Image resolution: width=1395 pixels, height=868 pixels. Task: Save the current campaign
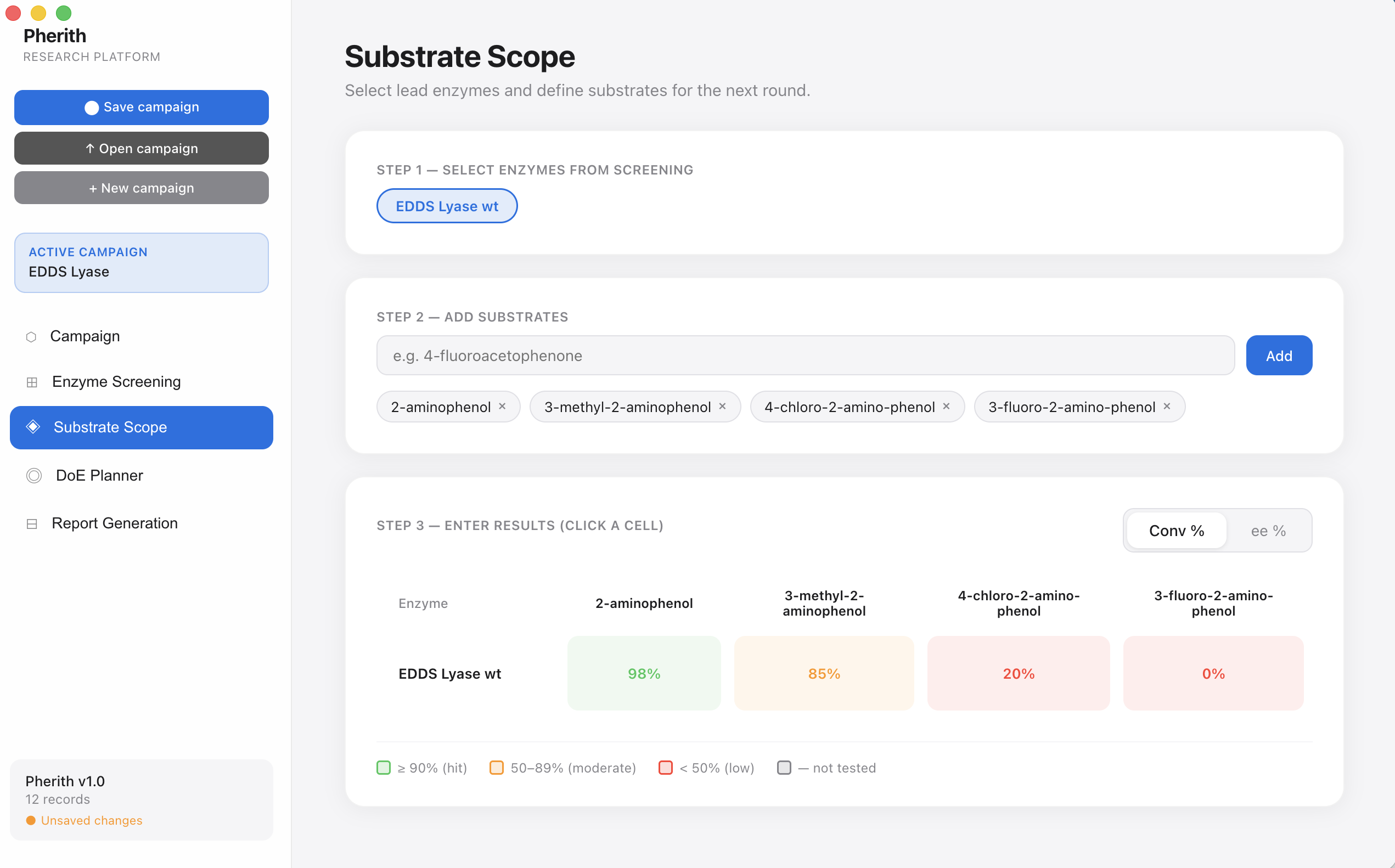pos(141,108)
